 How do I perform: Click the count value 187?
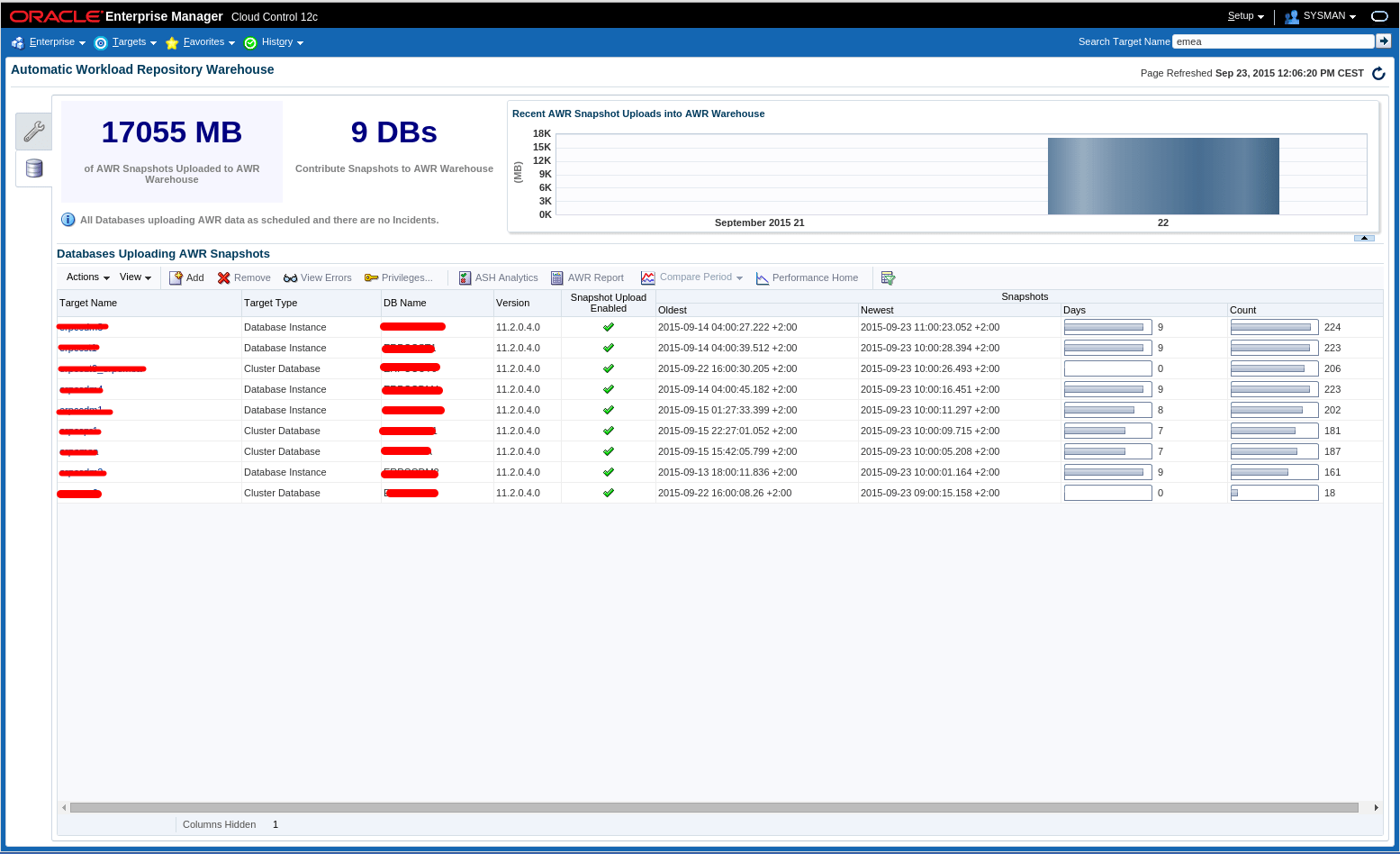1332,451
